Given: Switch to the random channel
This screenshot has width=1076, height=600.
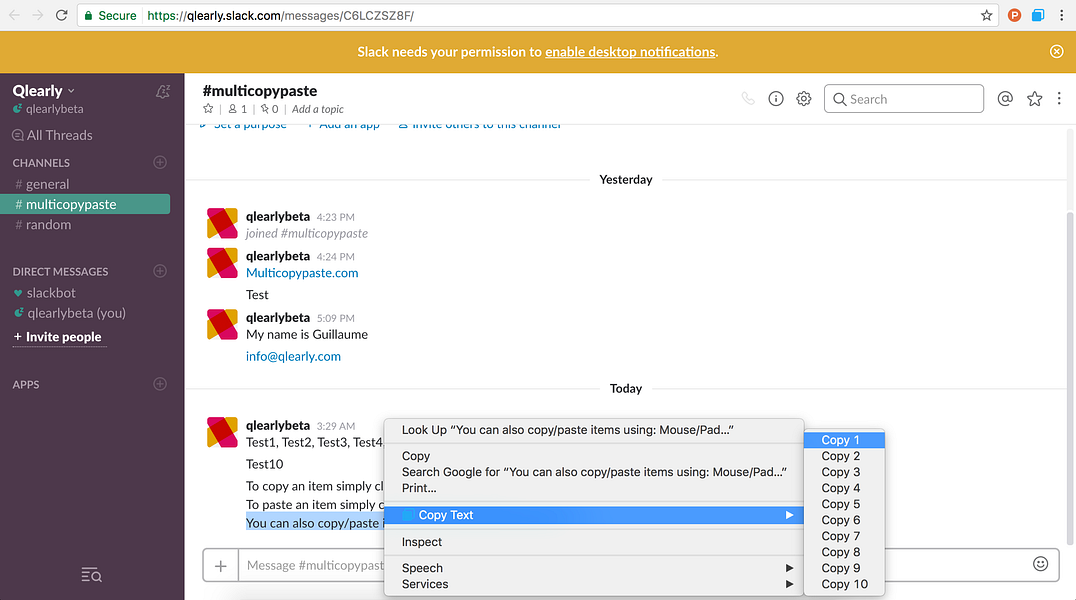Looking at the screenshot, I should pos(43,224).
